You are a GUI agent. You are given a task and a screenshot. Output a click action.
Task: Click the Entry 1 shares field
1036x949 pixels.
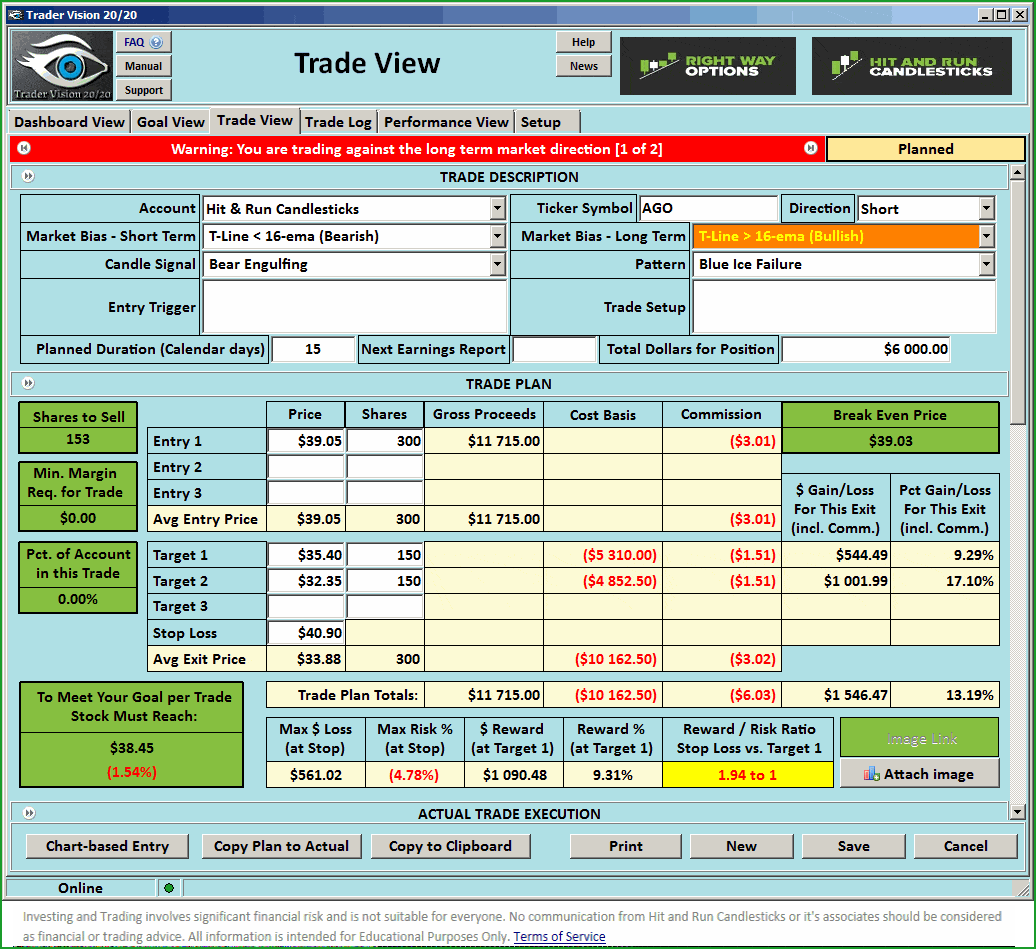[385, 441]
